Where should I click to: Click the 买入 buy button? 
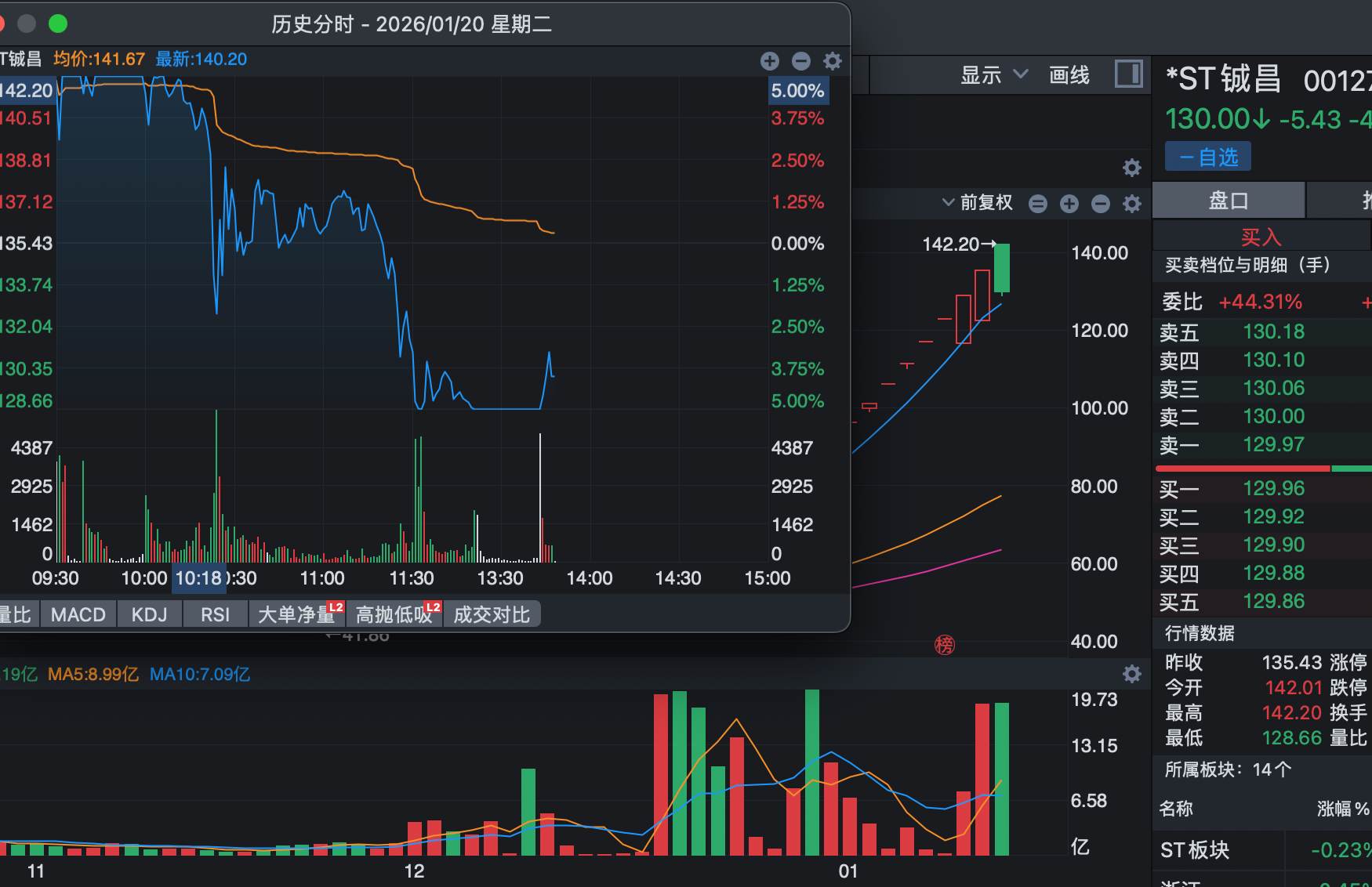[1261, 236]
